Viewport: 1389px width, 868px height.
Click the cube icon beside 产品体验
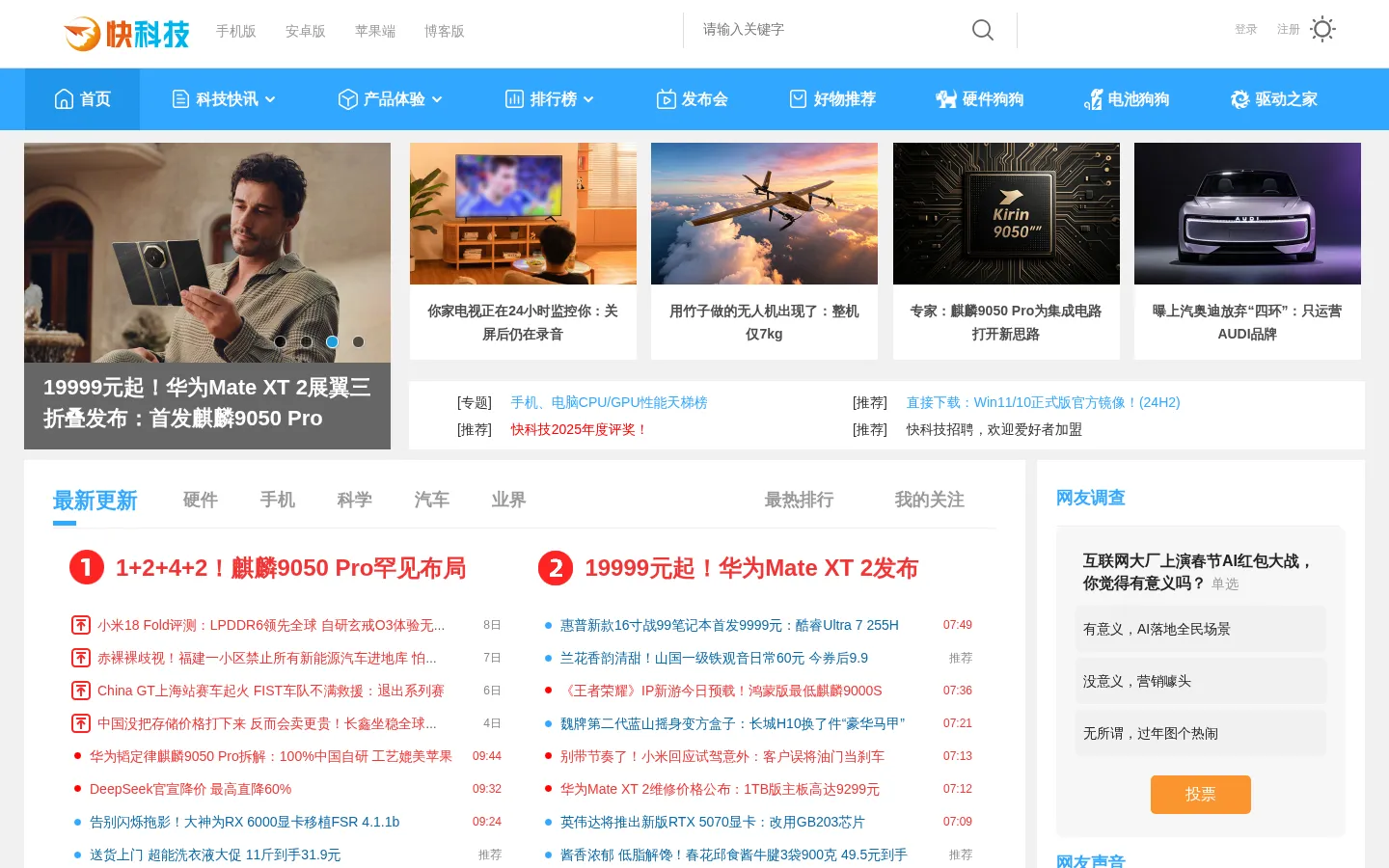[348, 98]
